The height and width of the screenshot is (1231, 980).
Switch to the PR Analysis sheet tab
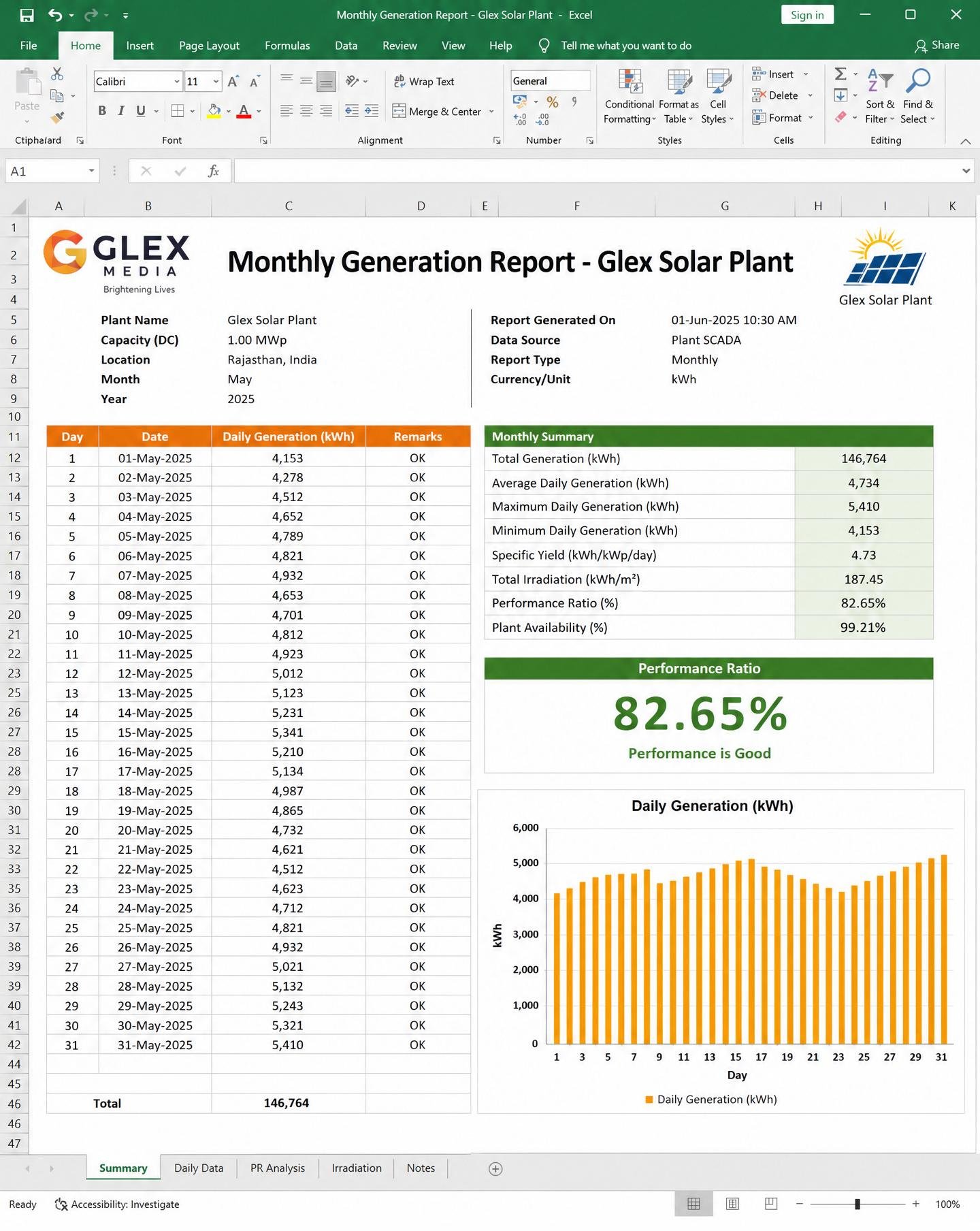(x=278, y=1168)
